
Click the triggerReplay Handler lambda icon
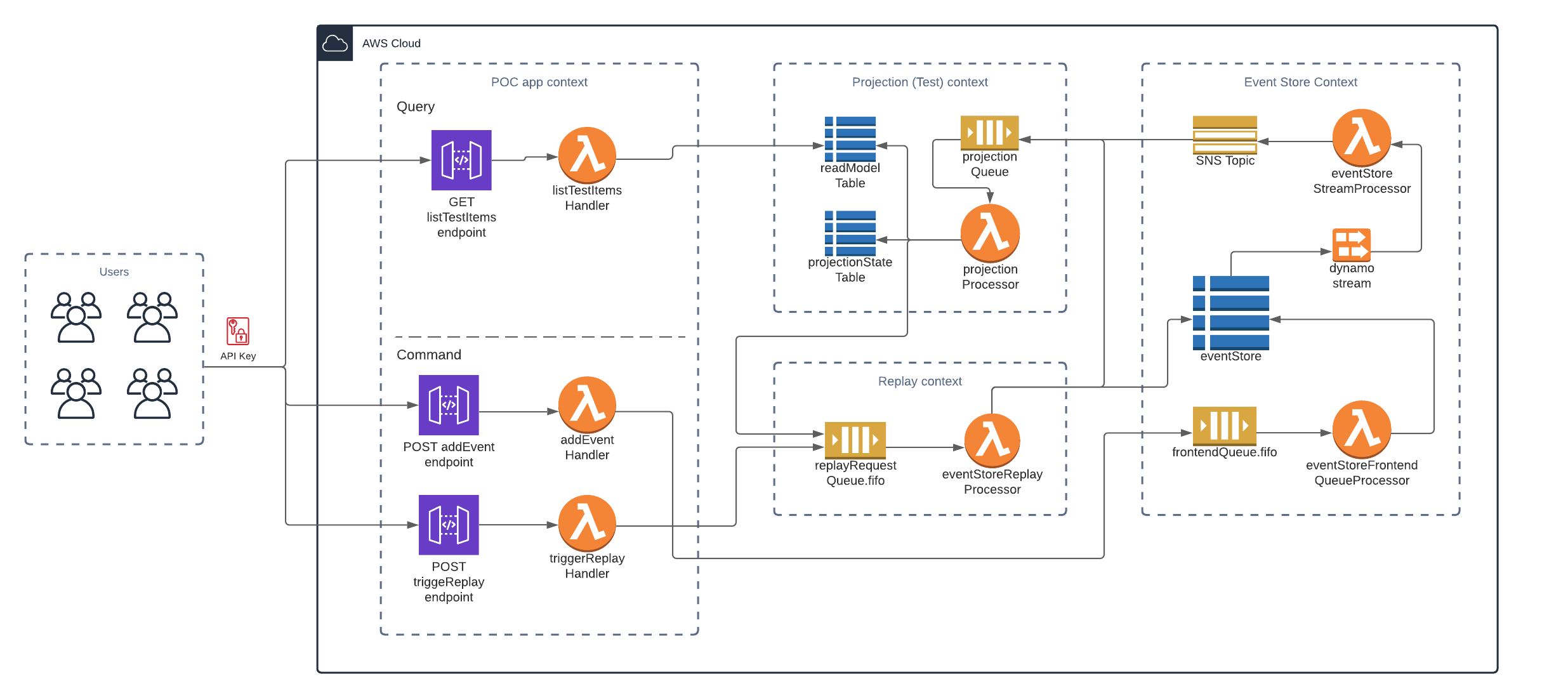tap(587, 523)
